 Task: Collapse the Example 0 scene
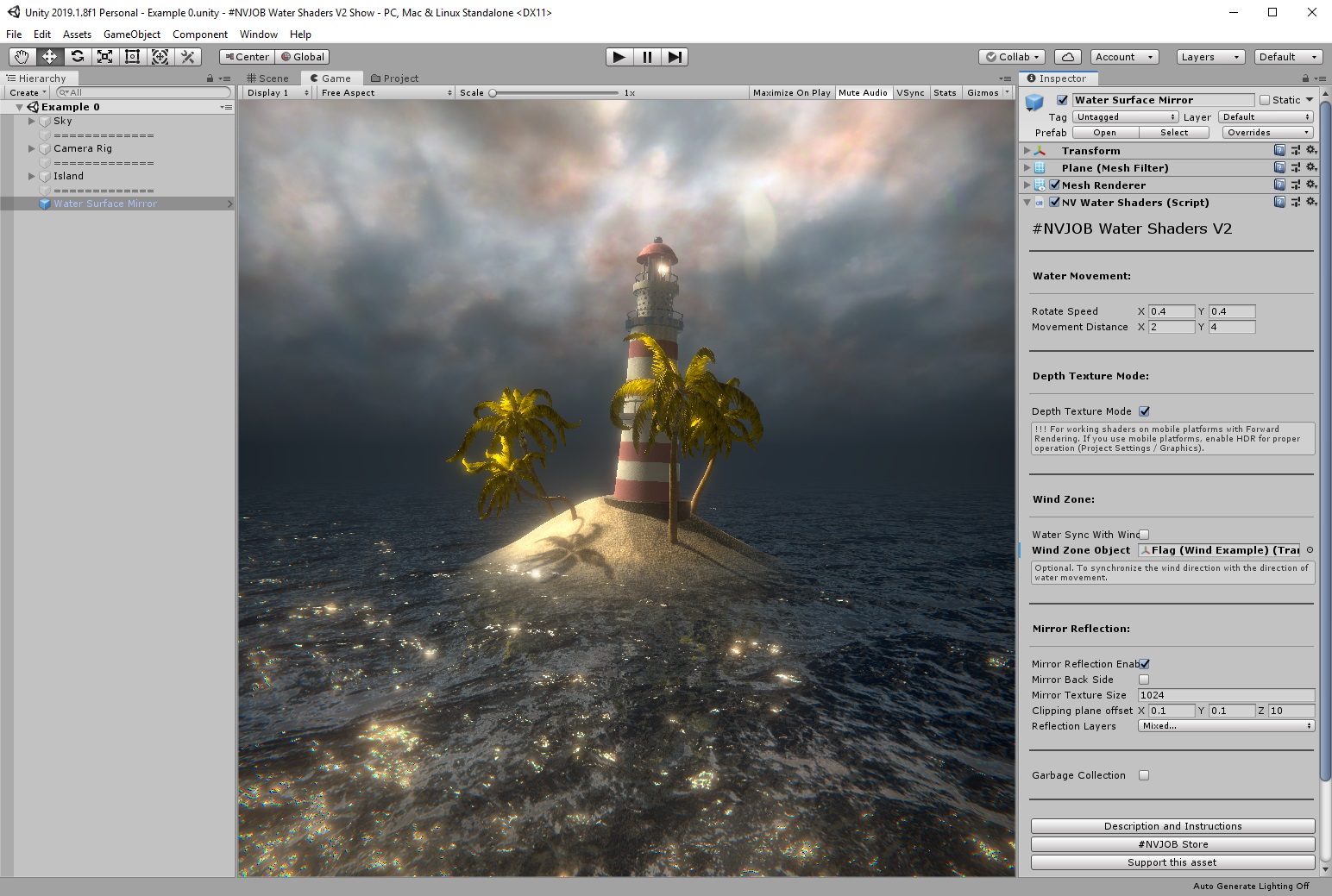(x=19, y=107)
